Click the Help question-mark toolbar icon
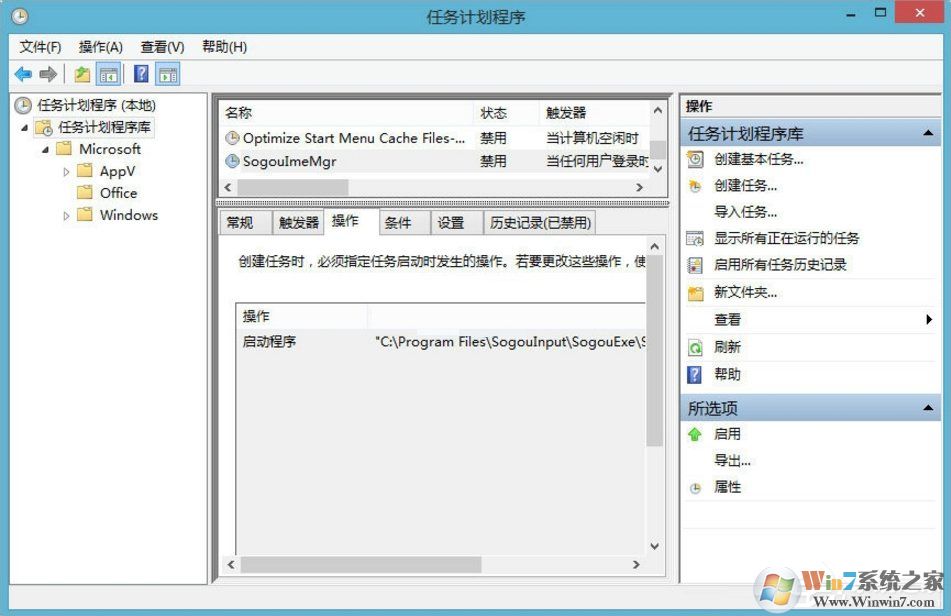The width and height of the screenshot is (951, 616). 139,73
